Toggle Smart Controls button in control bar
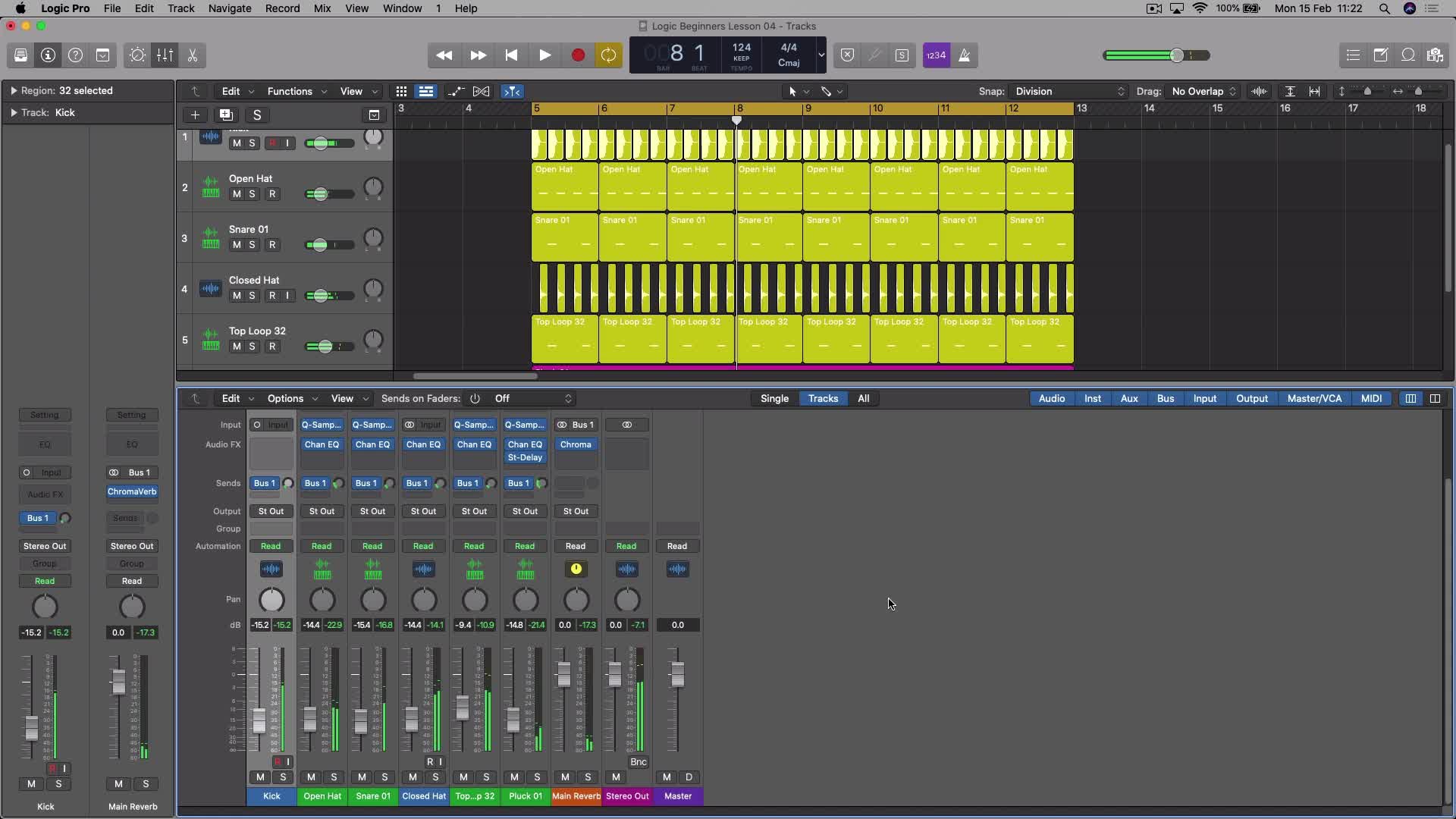Image resolution: width=1456 pixels, height=819 pixels. click(137, 55)
